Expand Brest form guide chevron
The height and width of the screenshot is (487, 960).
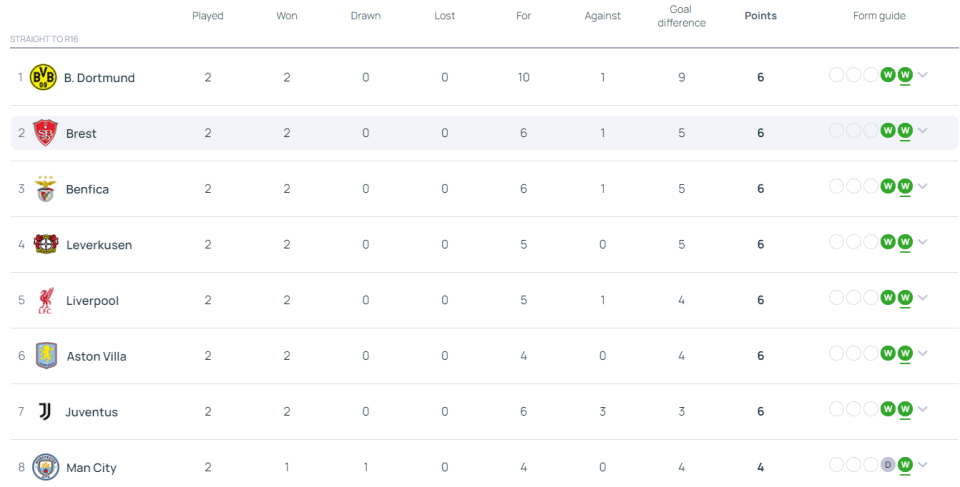point(923,131)
